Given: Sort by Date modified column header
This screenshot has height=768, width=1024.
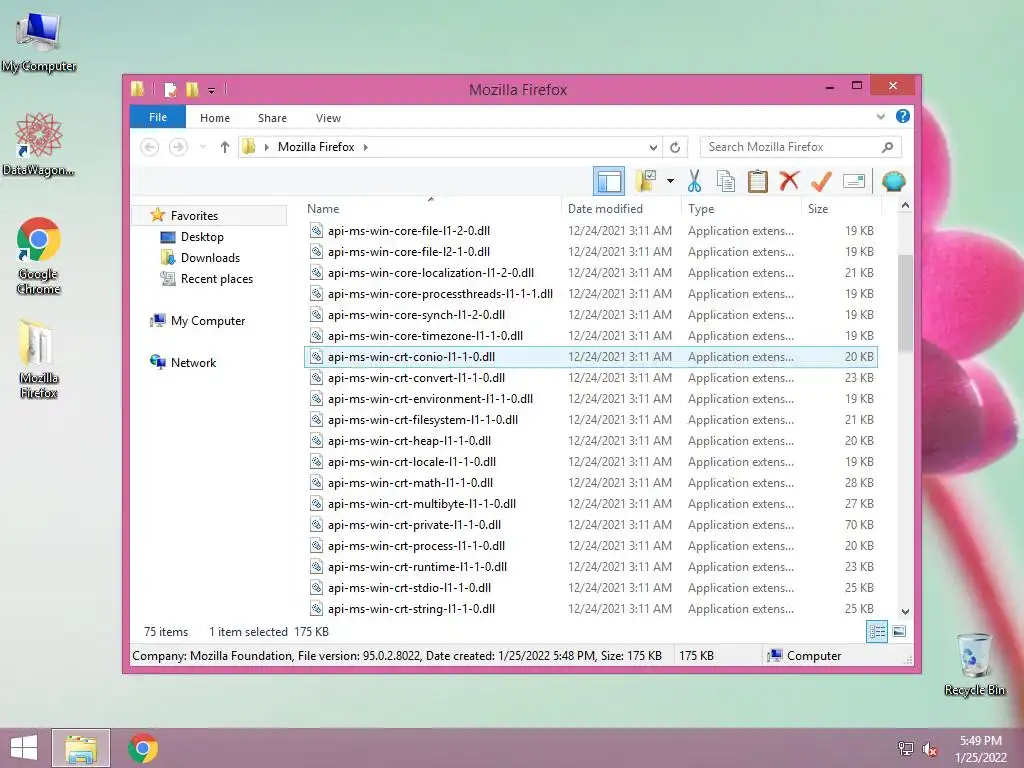Looking at the screenshot, I should coord(605,208).
